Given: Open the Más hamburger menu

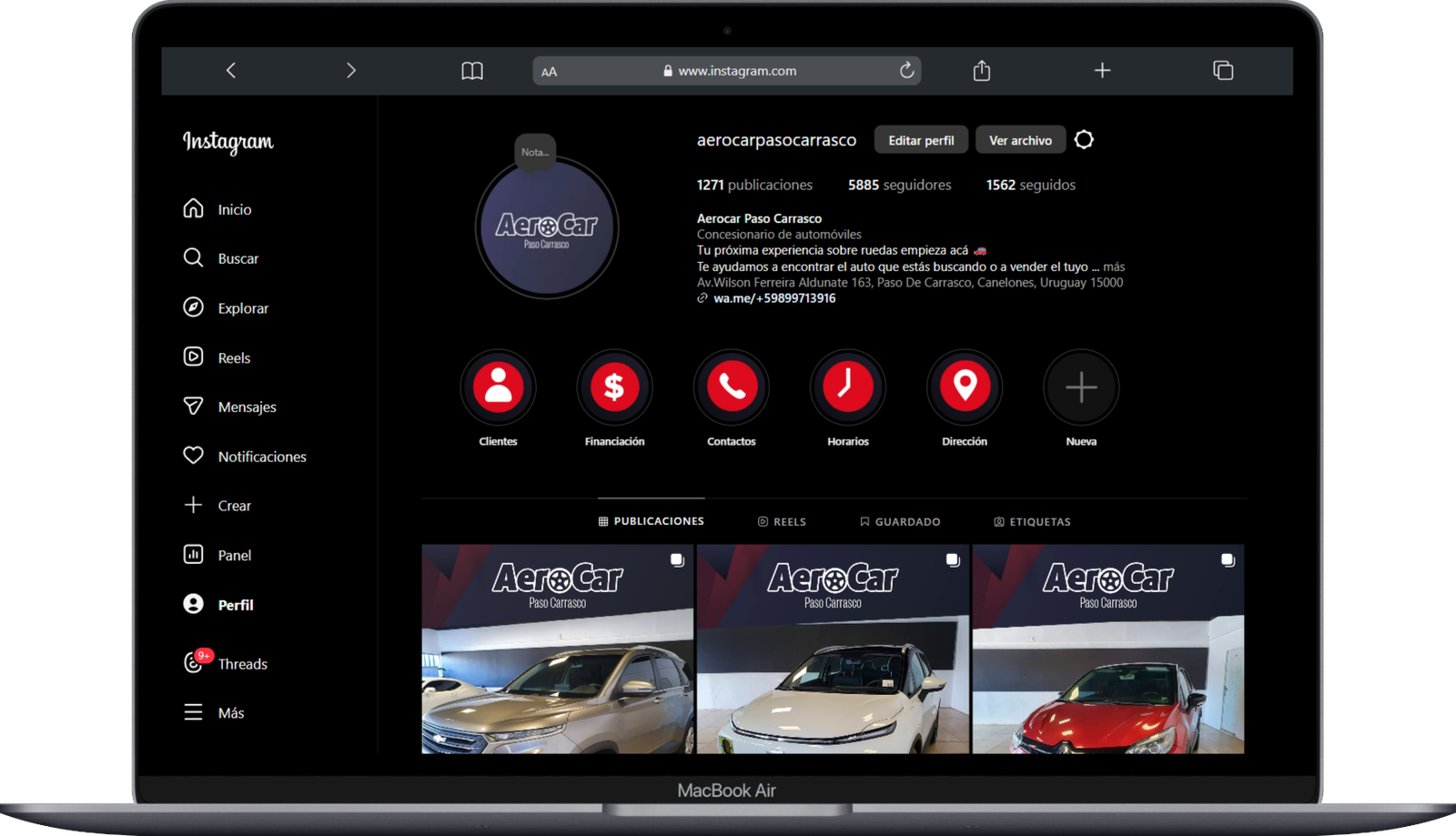Looking at the screenshot, I should tap(193, 712).
